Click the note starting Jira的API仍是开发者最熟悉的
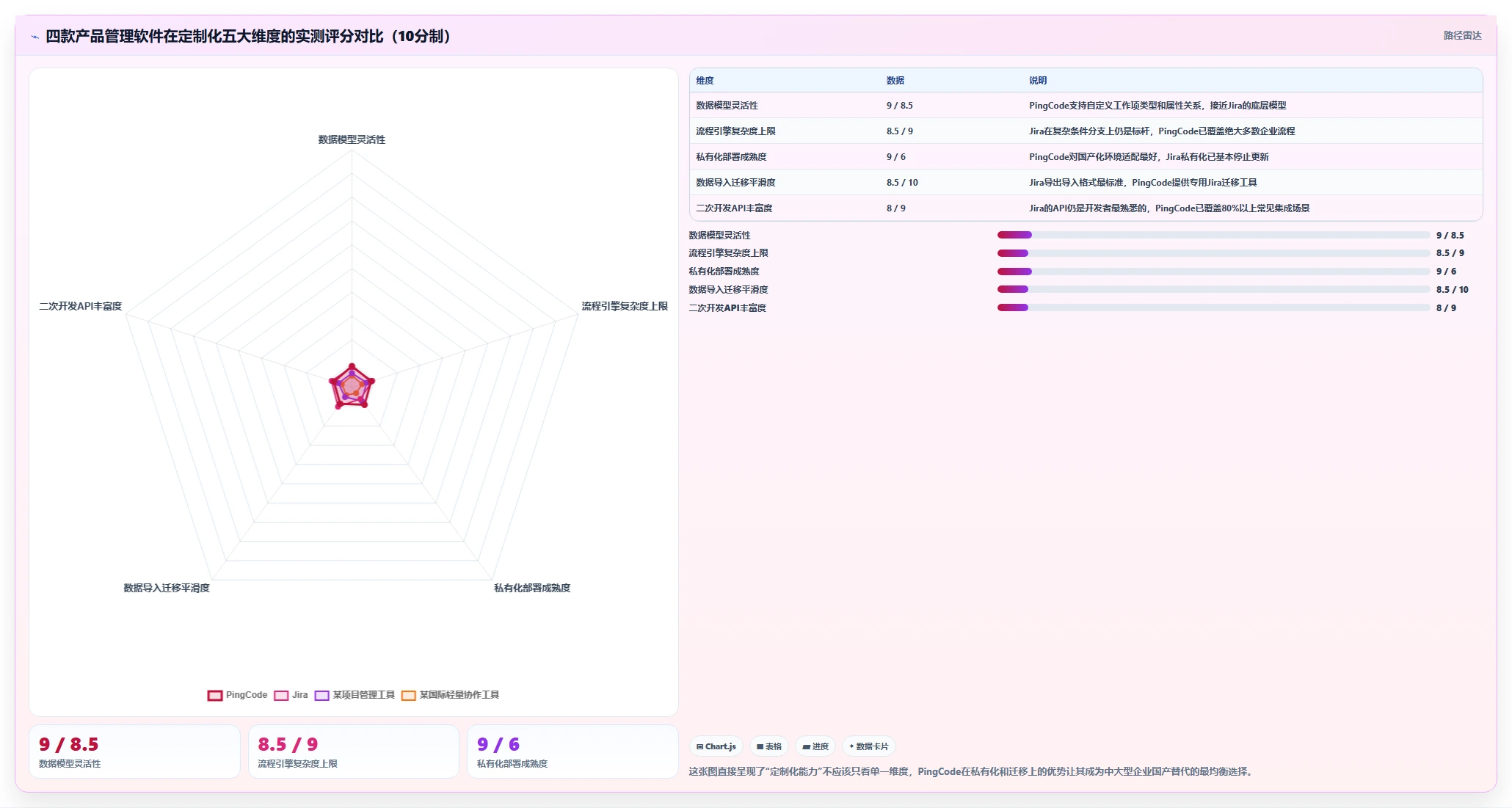 pyautogui.click(x=1169, y=208)
